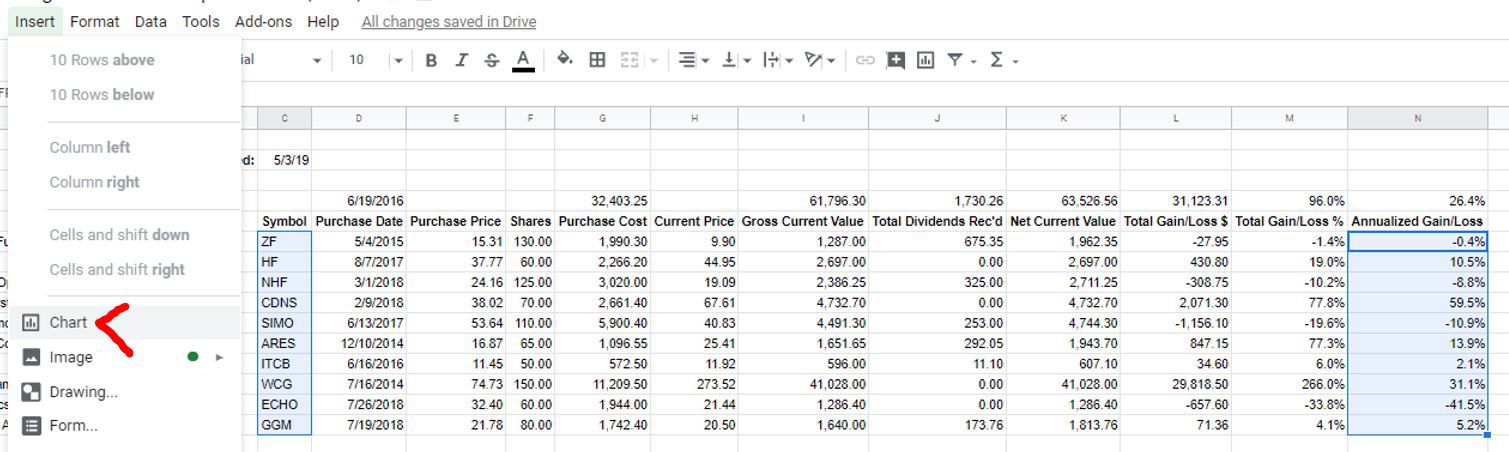Viewport: 1509px width, 452px height.
Task: Select column D header
Action: pos(359,118)
